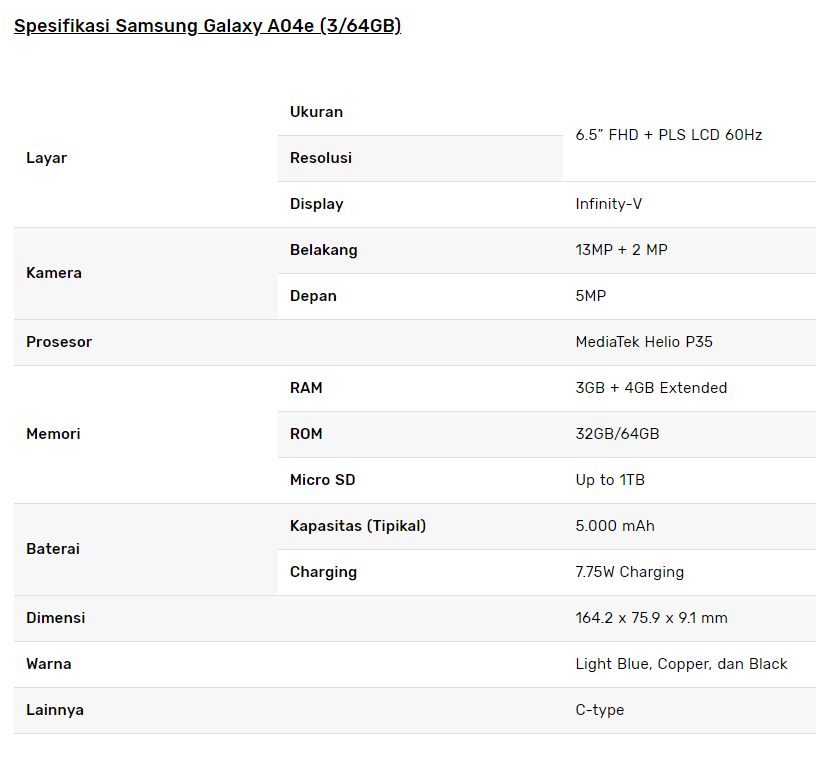This screenshot has height=757, width=816.
Task: Click the 7.75W Charging value
Action: [x=629, y=572]
